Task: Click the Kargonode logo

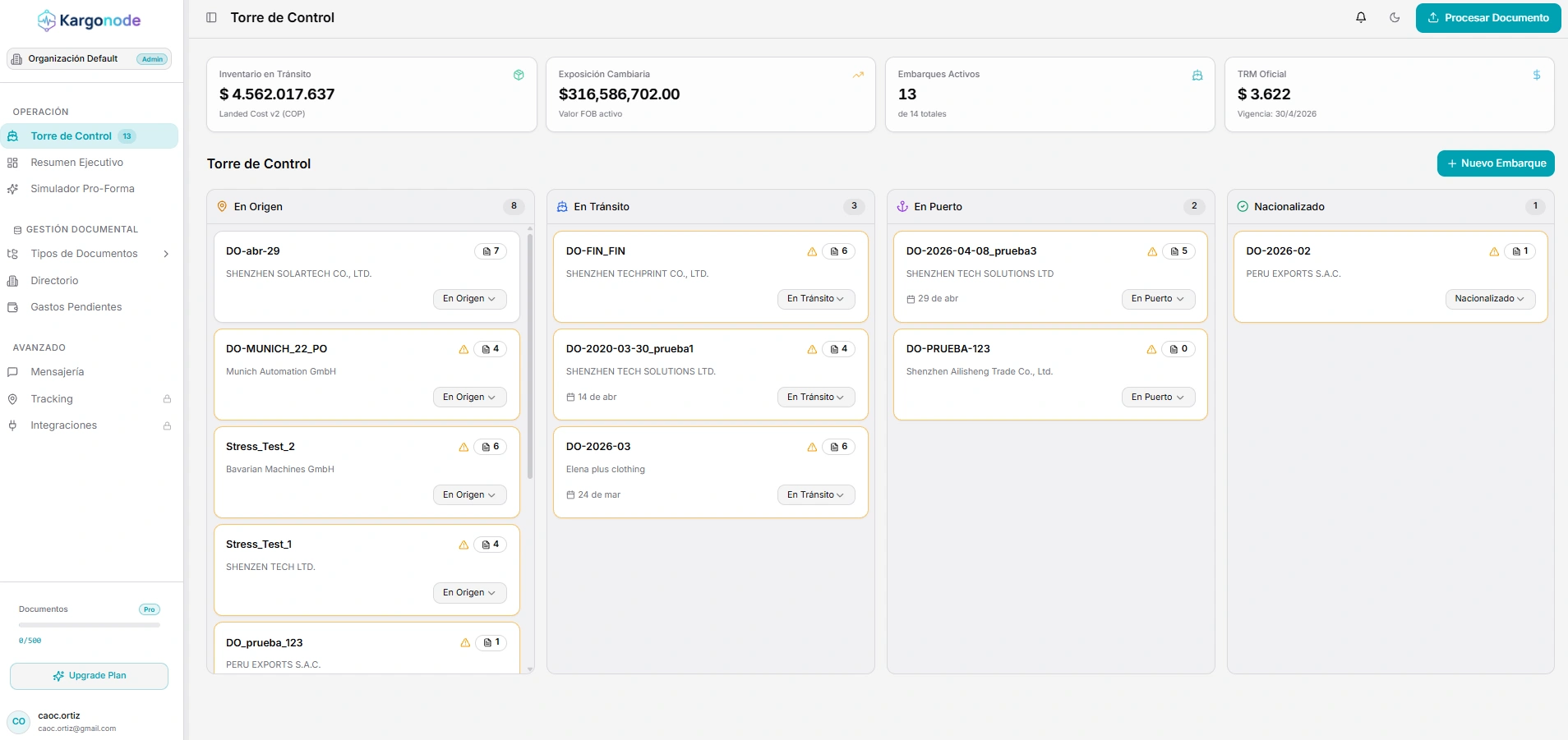Action: [x=90, y=21]
